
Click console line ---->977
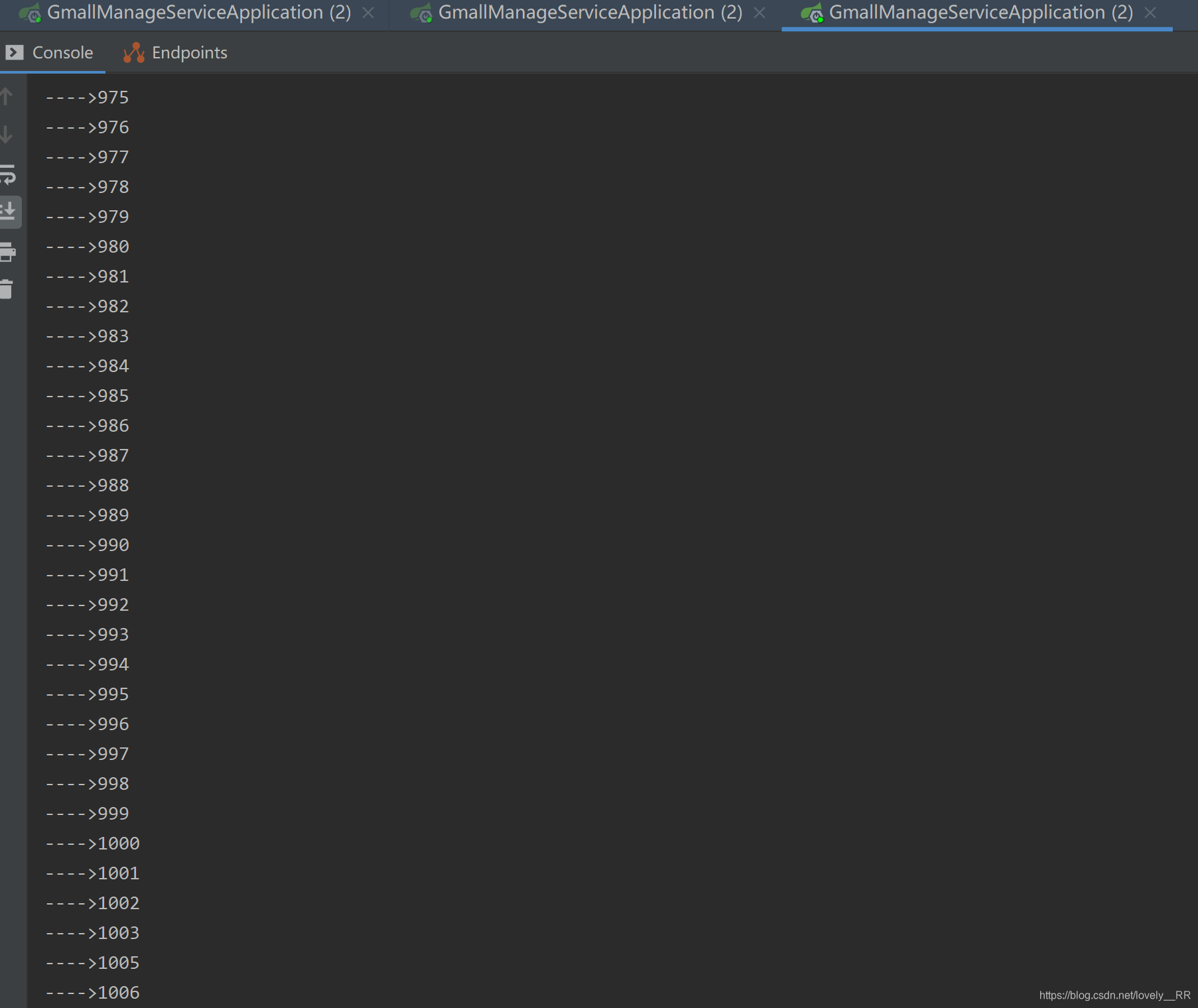(x=87, y=157)
